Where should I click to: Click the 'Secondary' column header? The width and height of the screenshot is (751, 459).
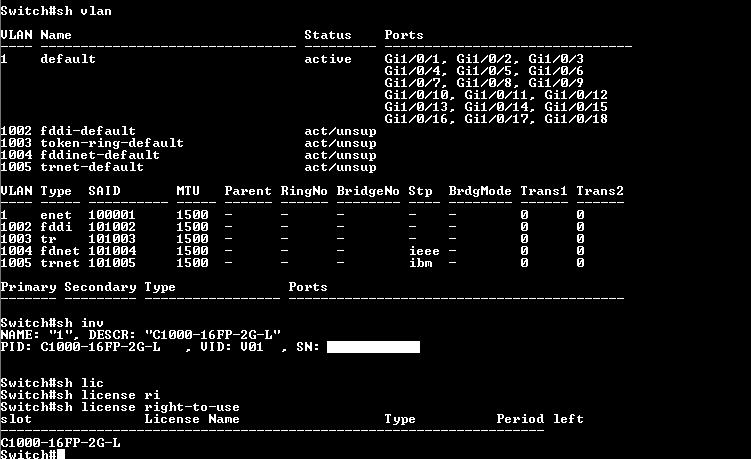click(100, 287)
